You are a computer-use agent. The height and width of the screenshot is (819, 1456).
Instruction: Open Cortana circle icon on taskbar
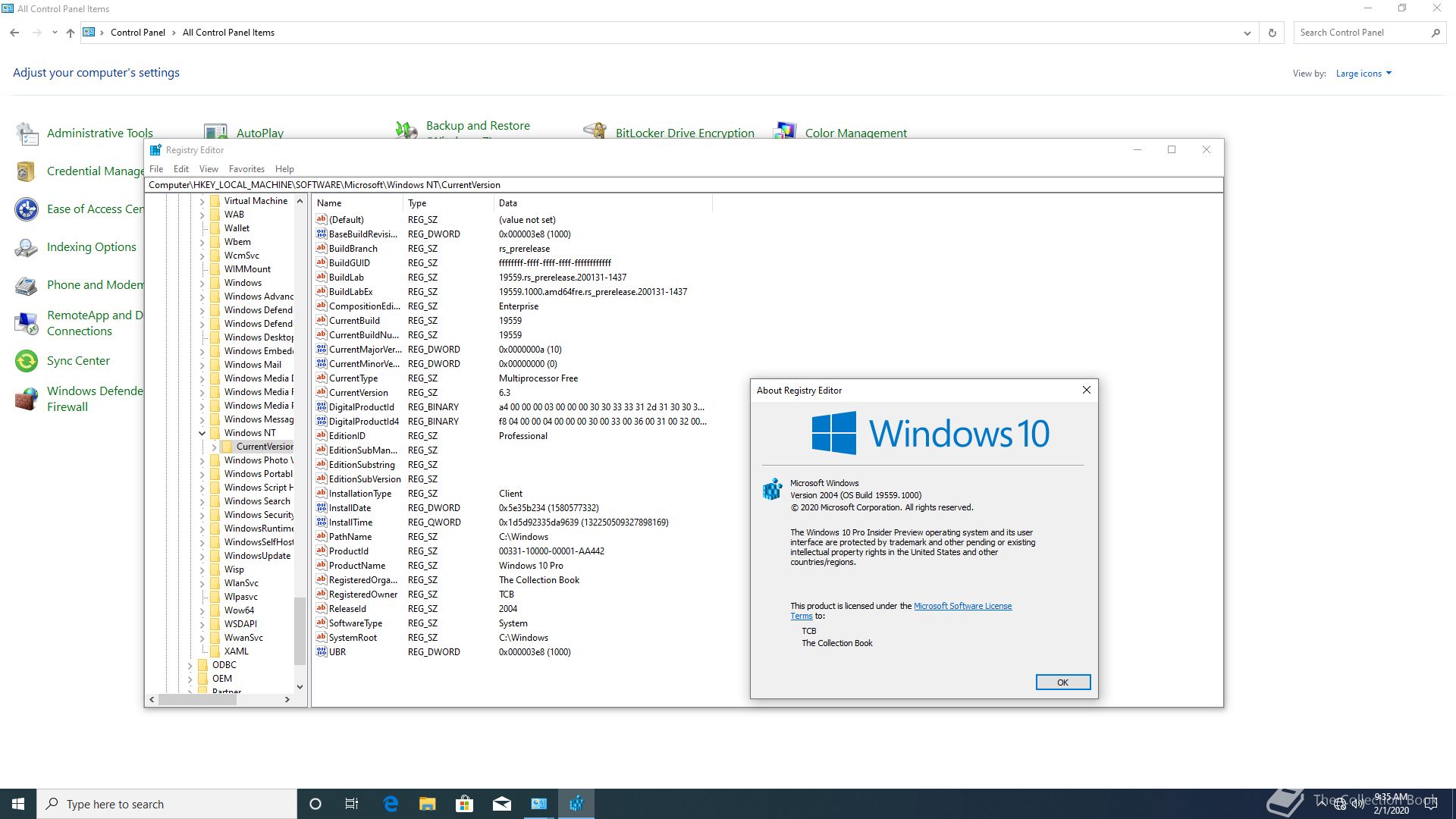coord(315,804)
